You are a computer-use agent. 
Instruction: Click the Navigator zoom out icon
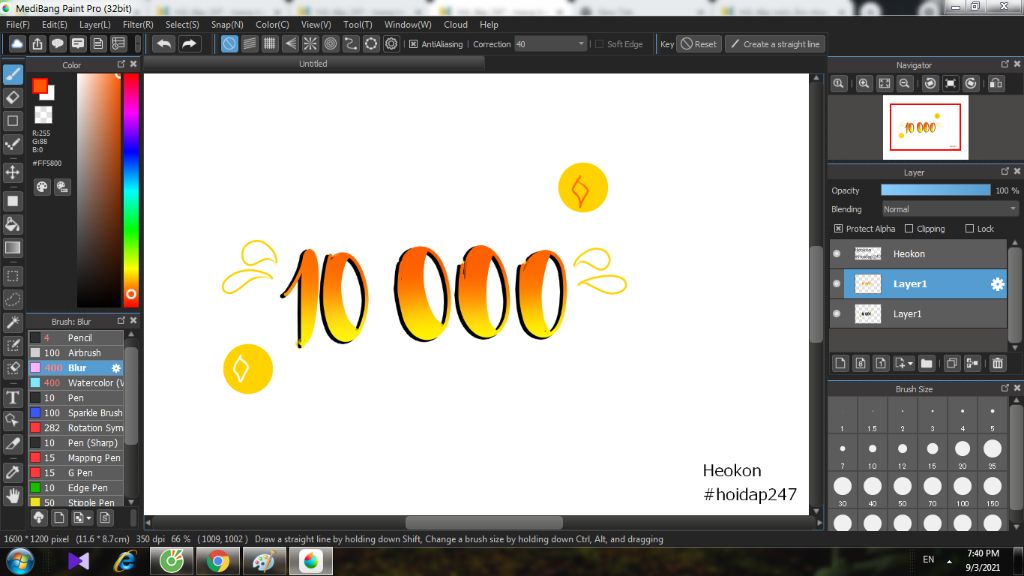pos(904,84)
